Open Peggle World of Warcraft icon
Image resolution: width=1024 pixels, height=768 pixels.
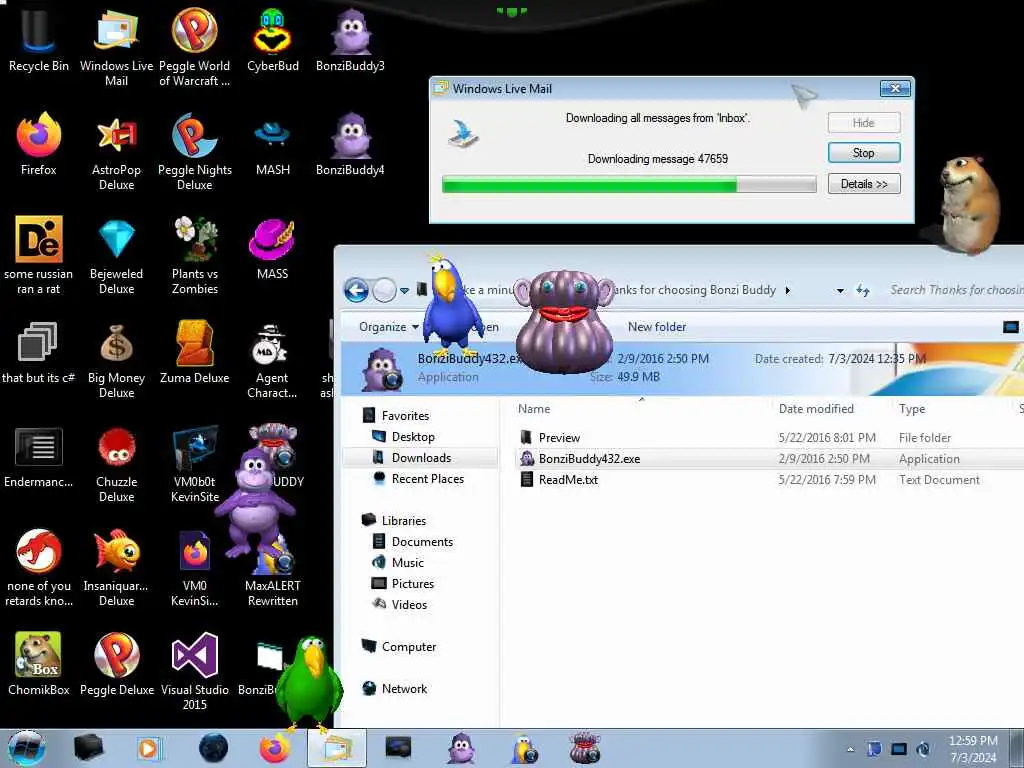point(195,47)
